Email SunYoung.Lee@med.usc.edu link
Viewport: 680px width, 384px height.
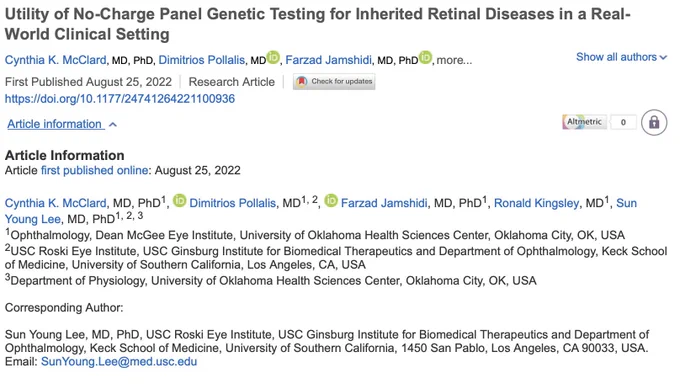click(119, 362)
